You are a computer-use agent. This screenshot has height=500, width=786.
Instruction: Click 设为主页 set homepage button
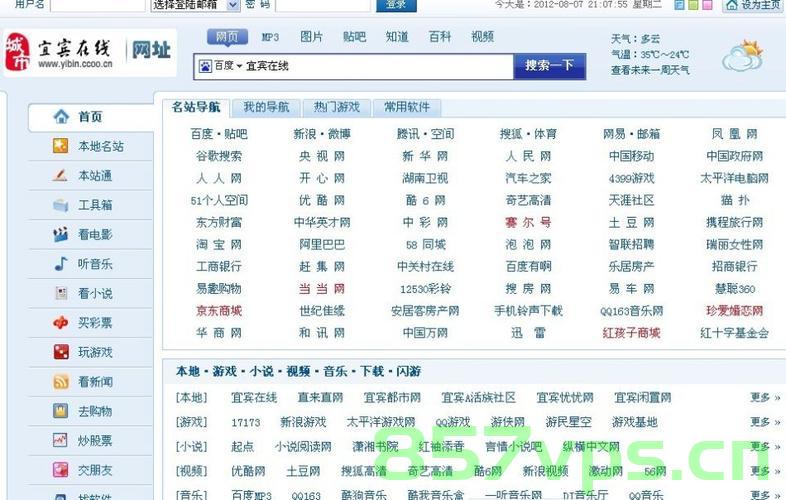(753, 5)
